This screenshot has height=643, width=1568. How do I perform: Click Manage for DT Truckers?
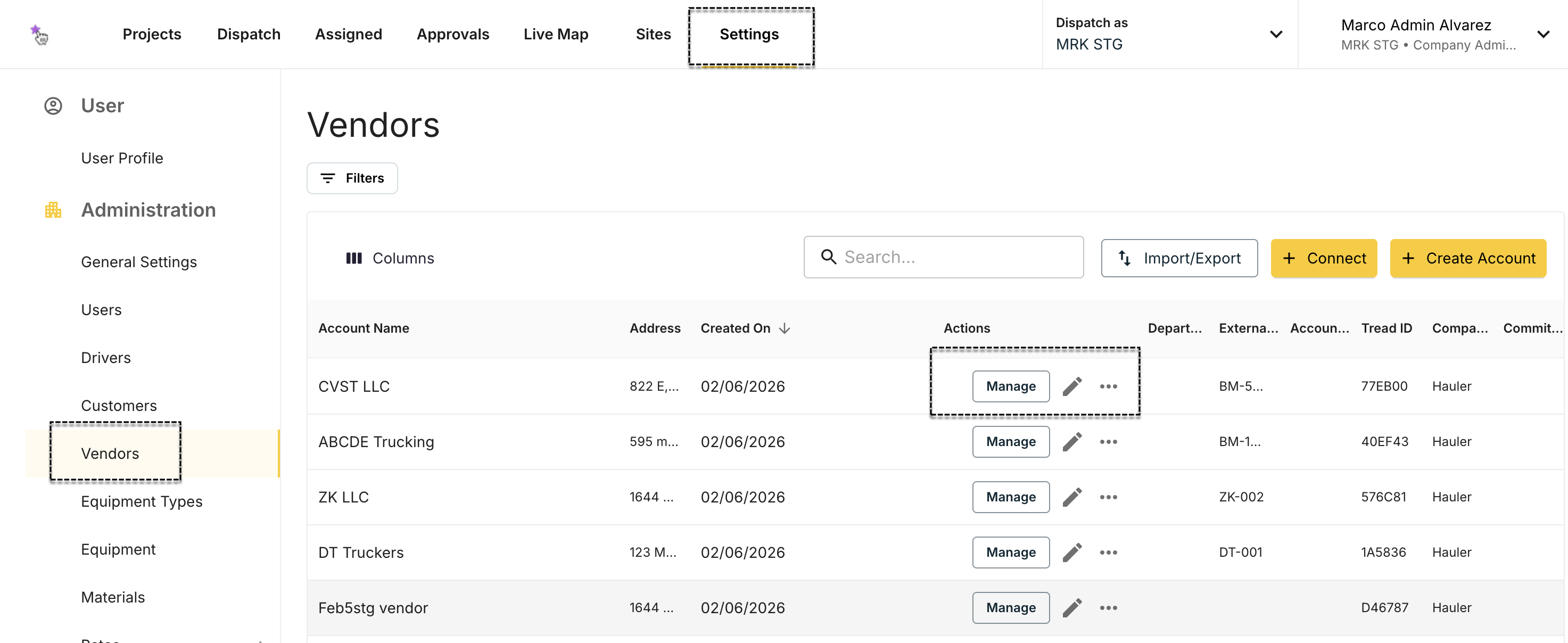(1010, 553)
